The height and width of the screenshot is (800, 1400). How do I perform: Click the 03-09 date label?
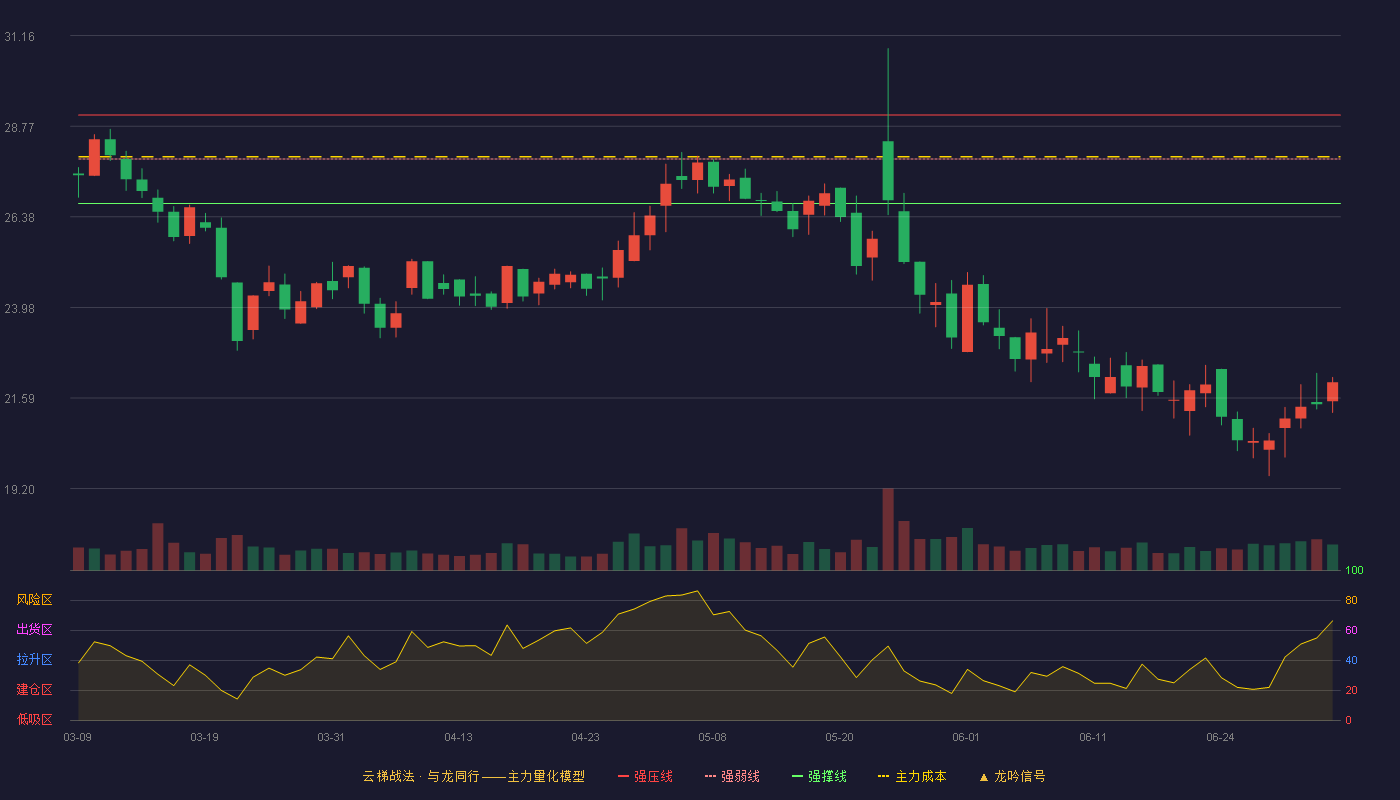(77, 737)
